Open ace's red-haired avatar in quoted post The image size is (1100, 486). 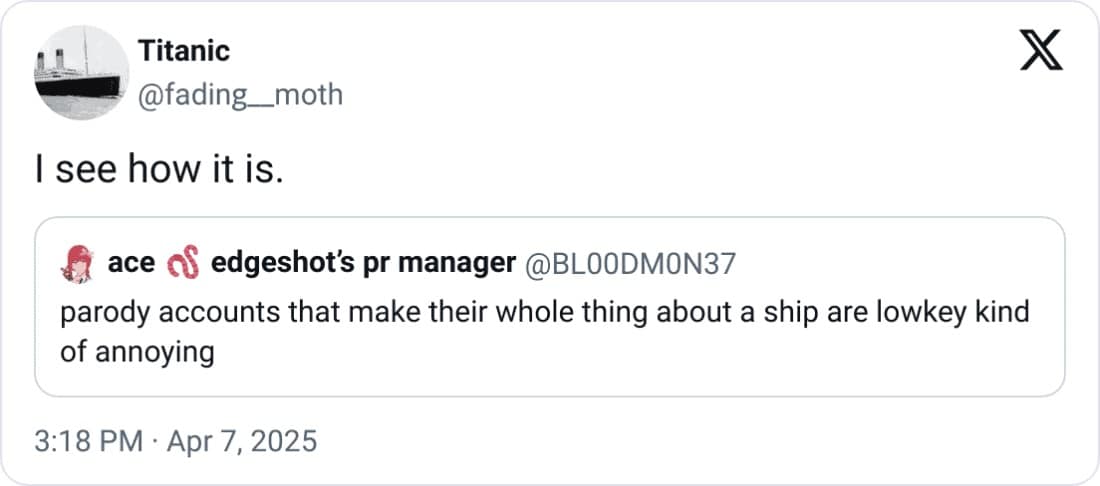(x=77, y=263)
